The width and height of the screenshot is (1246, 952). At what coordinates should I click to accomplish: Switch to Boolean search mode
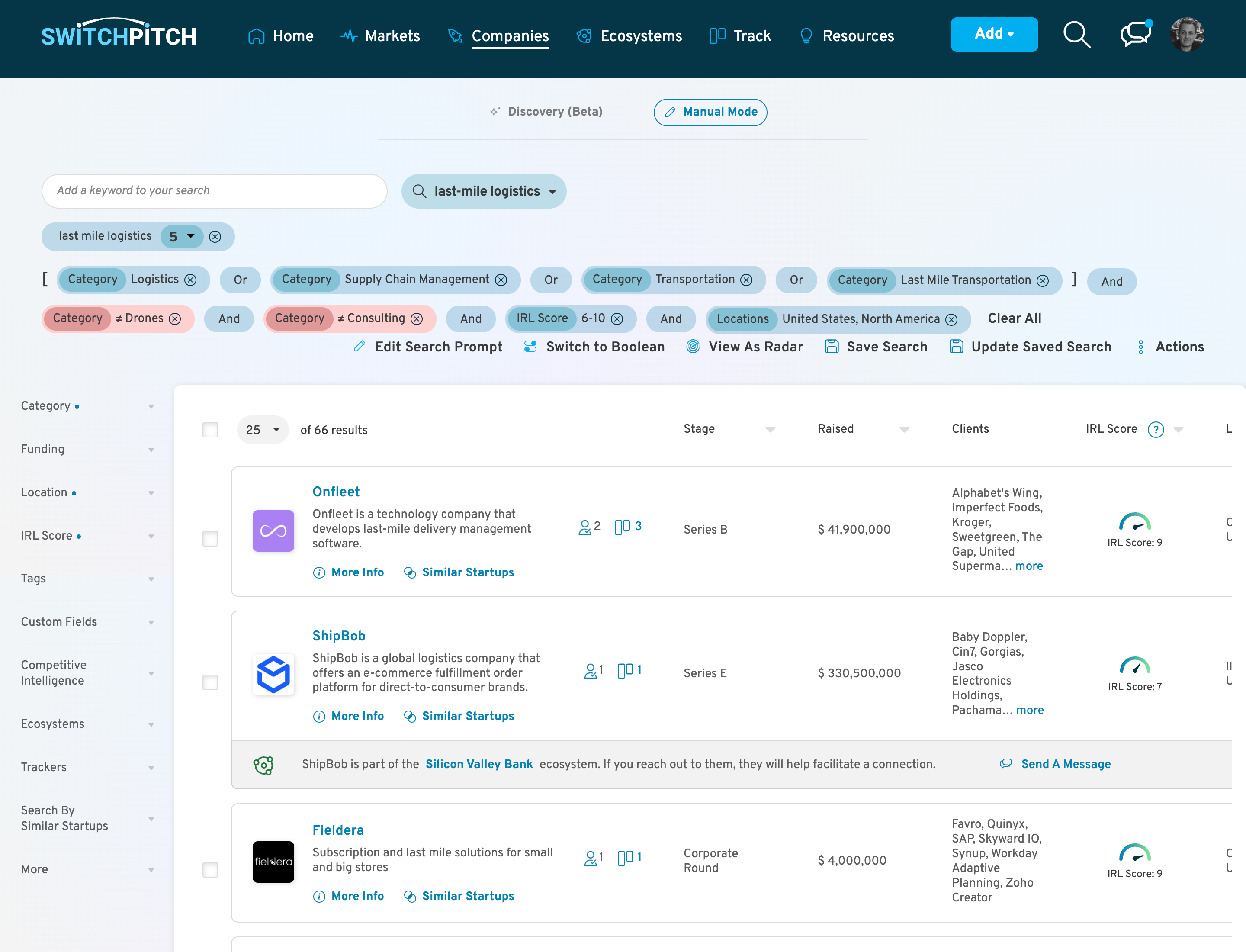pos(594,347)
